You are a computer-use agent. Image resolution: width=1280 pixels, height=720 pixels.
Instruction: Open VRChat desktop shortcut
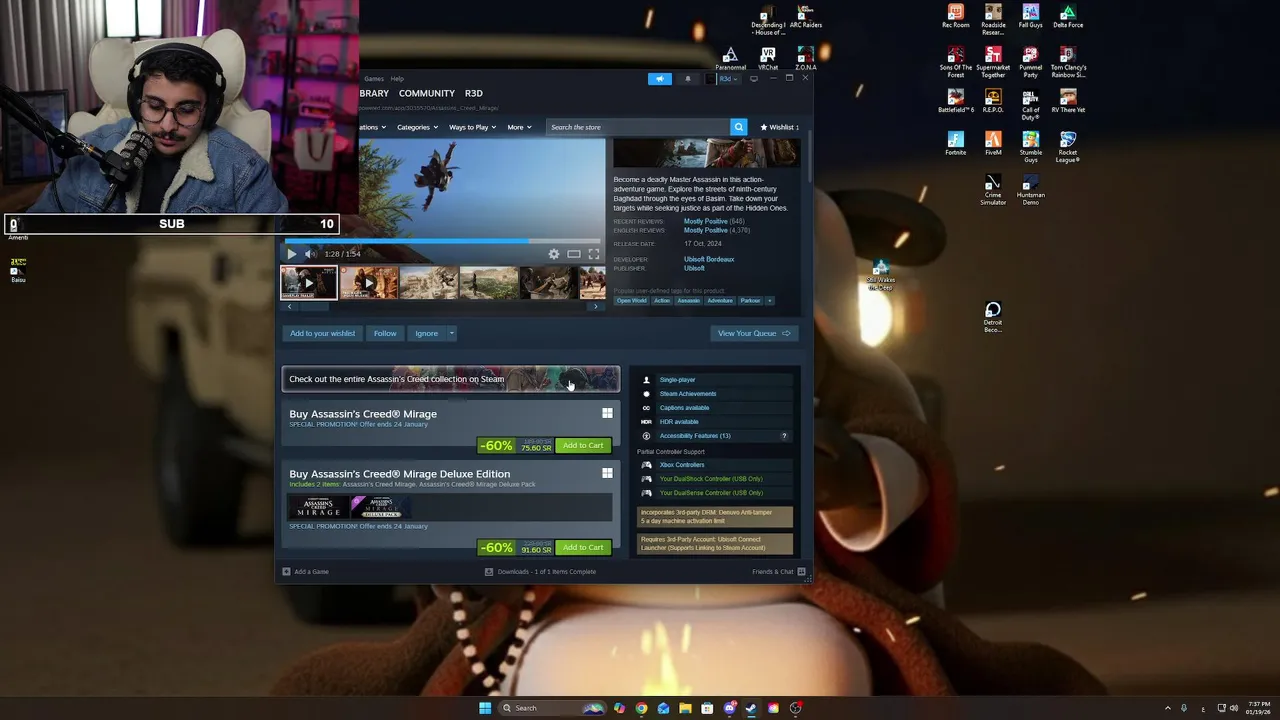coord(768,59)
